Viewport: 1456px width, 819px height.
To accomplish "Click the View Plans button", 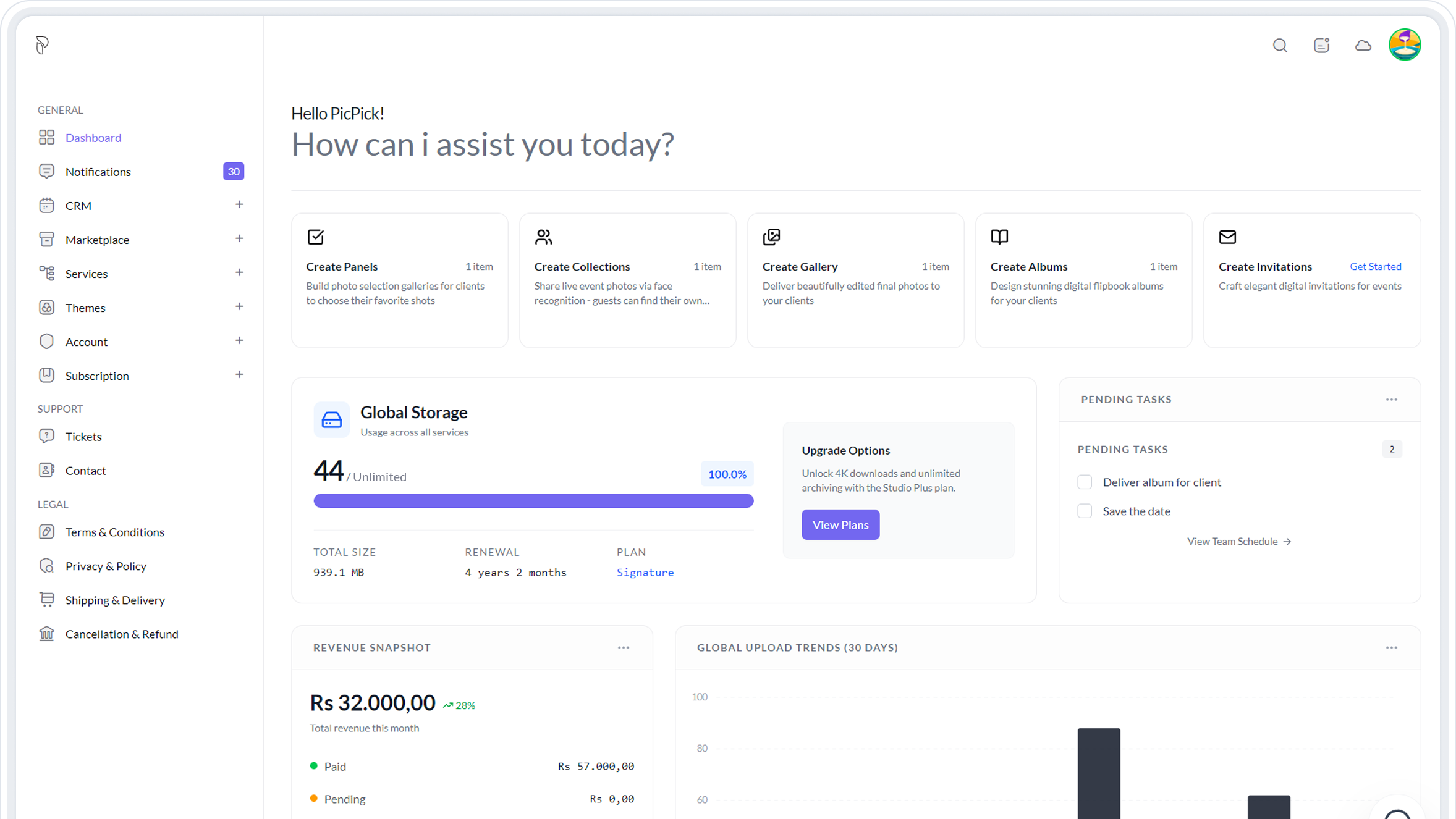I will coord(840,525).
